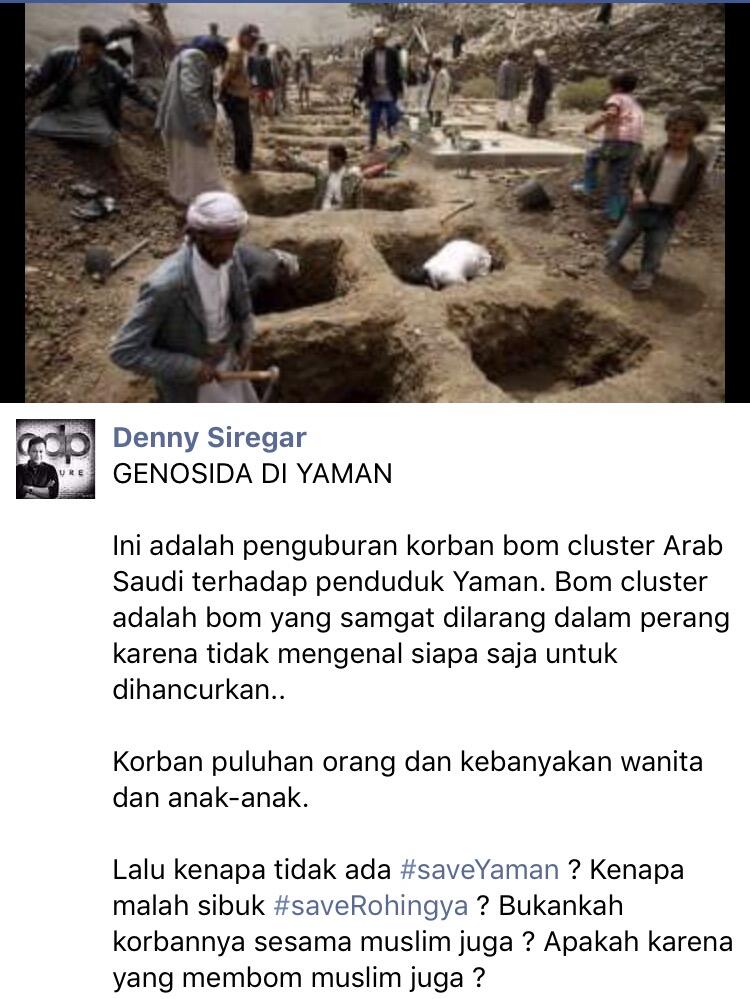Select the GENOSIDA DI YAMAN headline

(252, 474)
